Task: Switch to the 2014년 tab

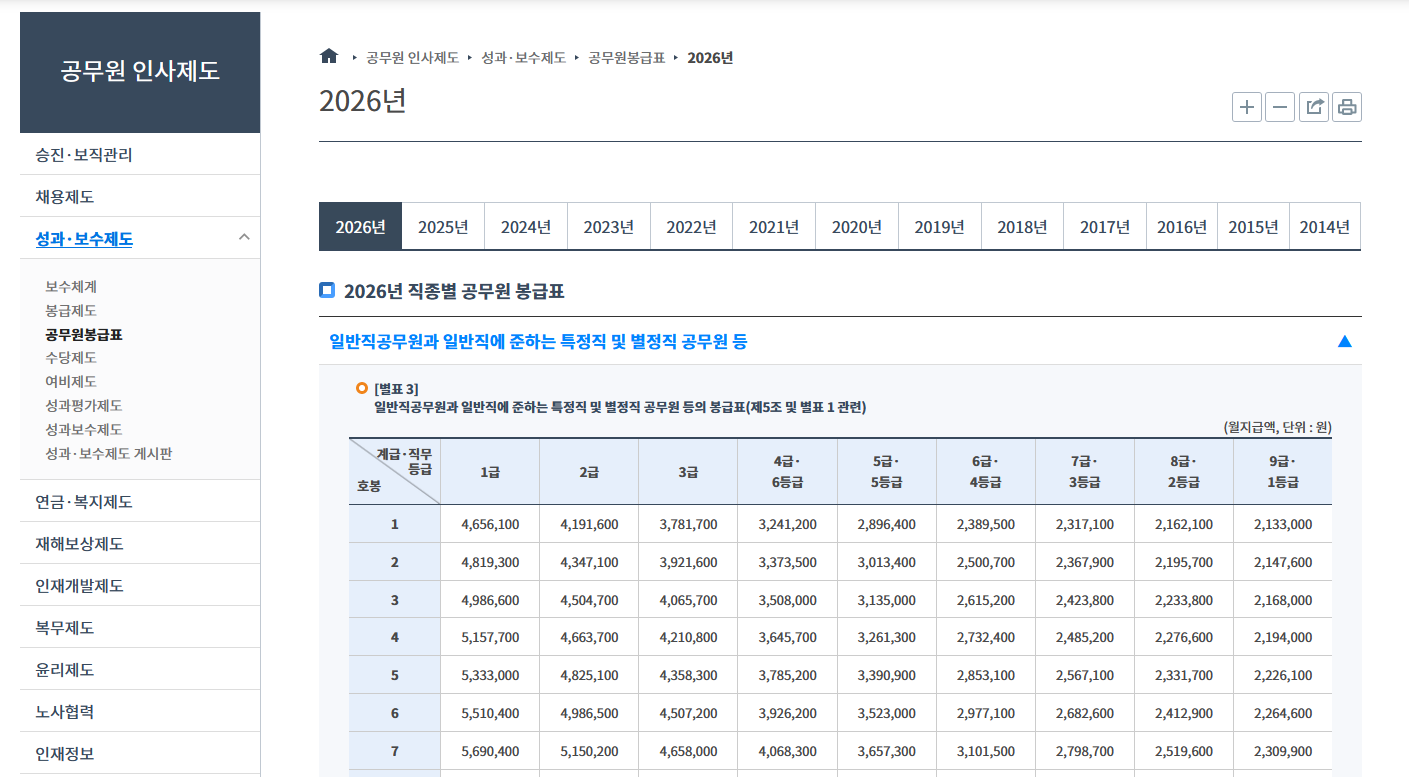Action: tap(1325, 226)
